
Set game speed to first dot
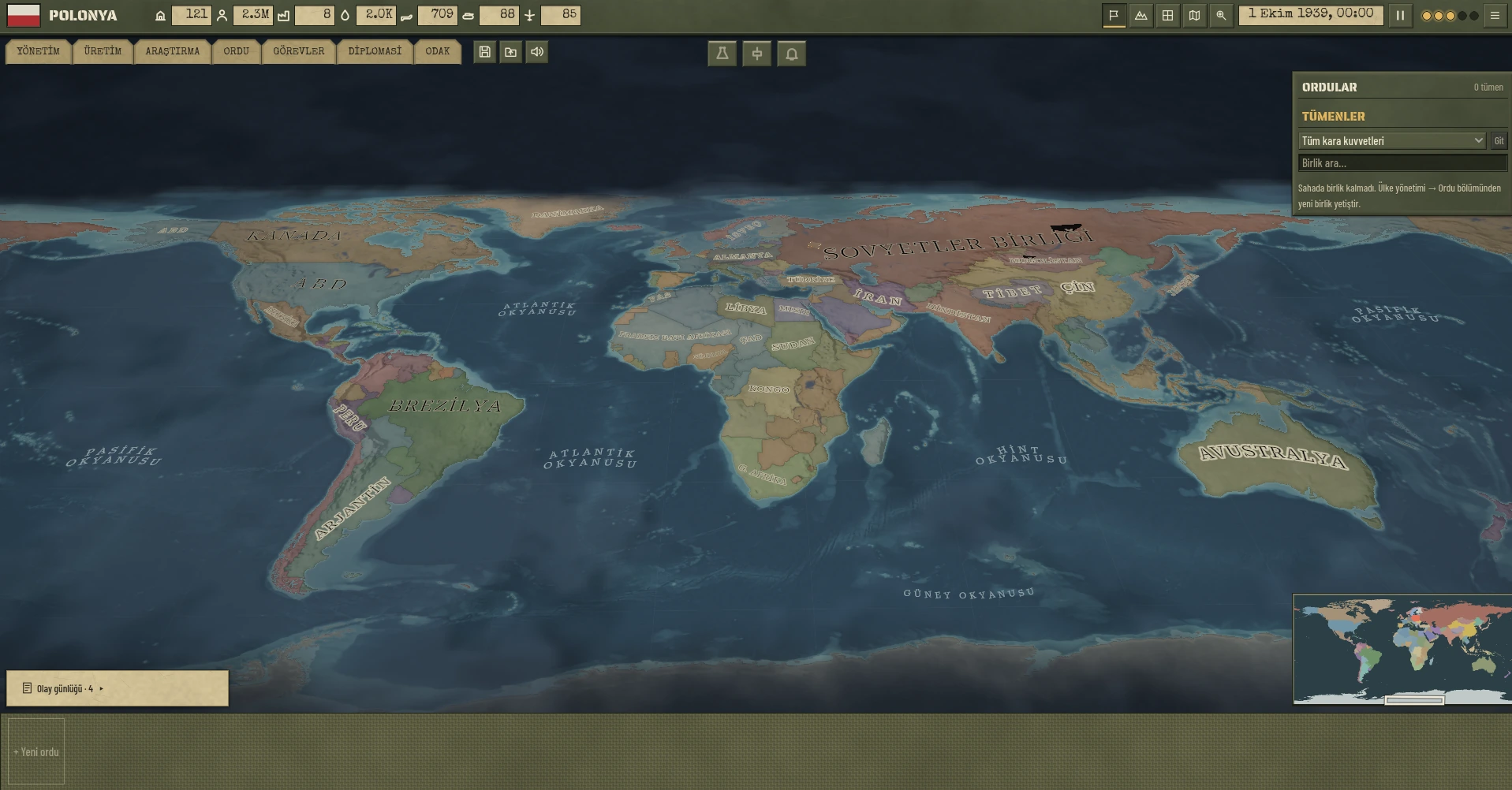point(1426,16)
